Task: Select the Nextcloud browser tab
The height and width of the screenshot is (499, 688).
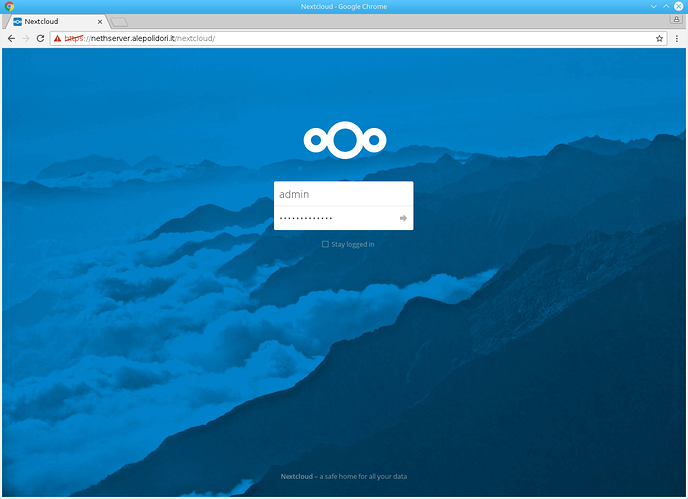Action: pos(55,22)
